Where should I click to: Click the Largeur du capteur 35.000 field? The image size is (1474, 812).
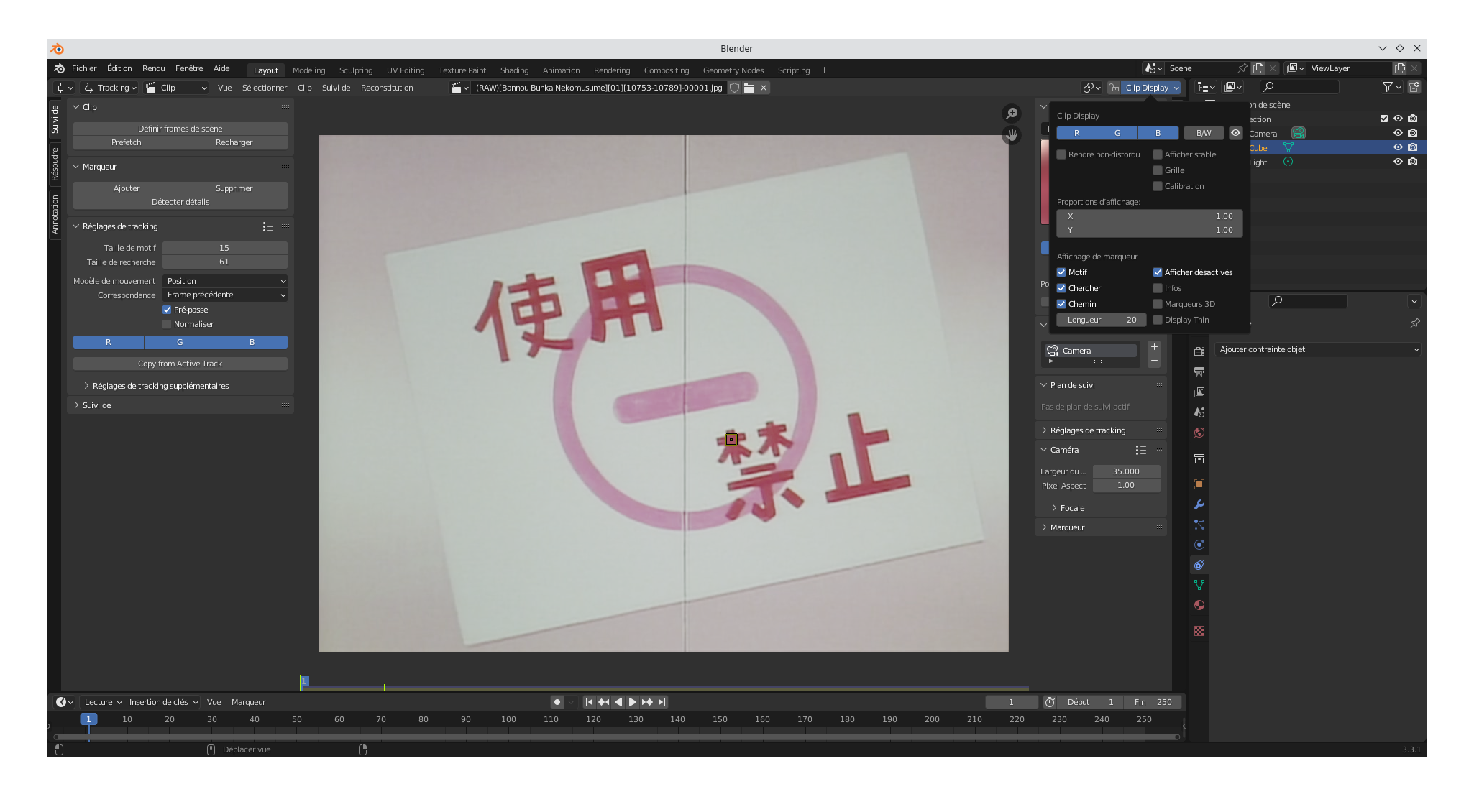[x=1126, y=471]
